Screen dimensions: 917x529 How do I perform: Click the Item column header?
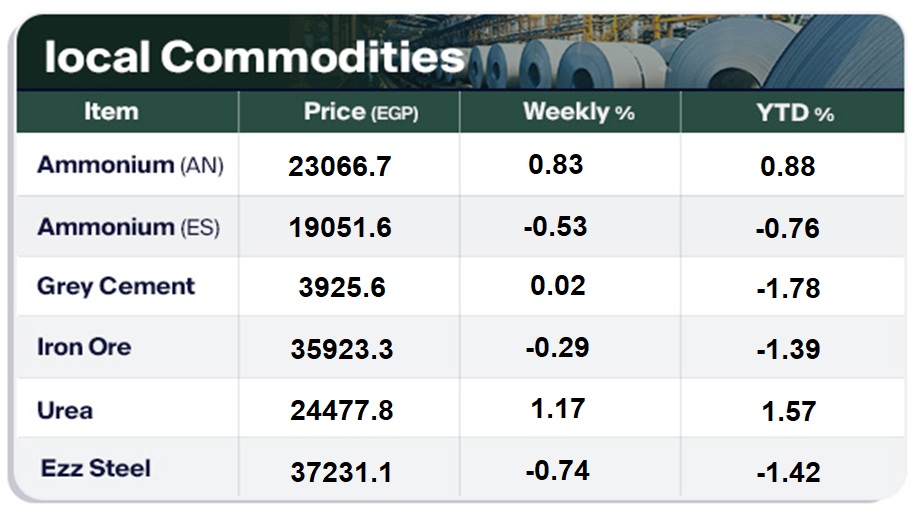(x=111, y=112)
